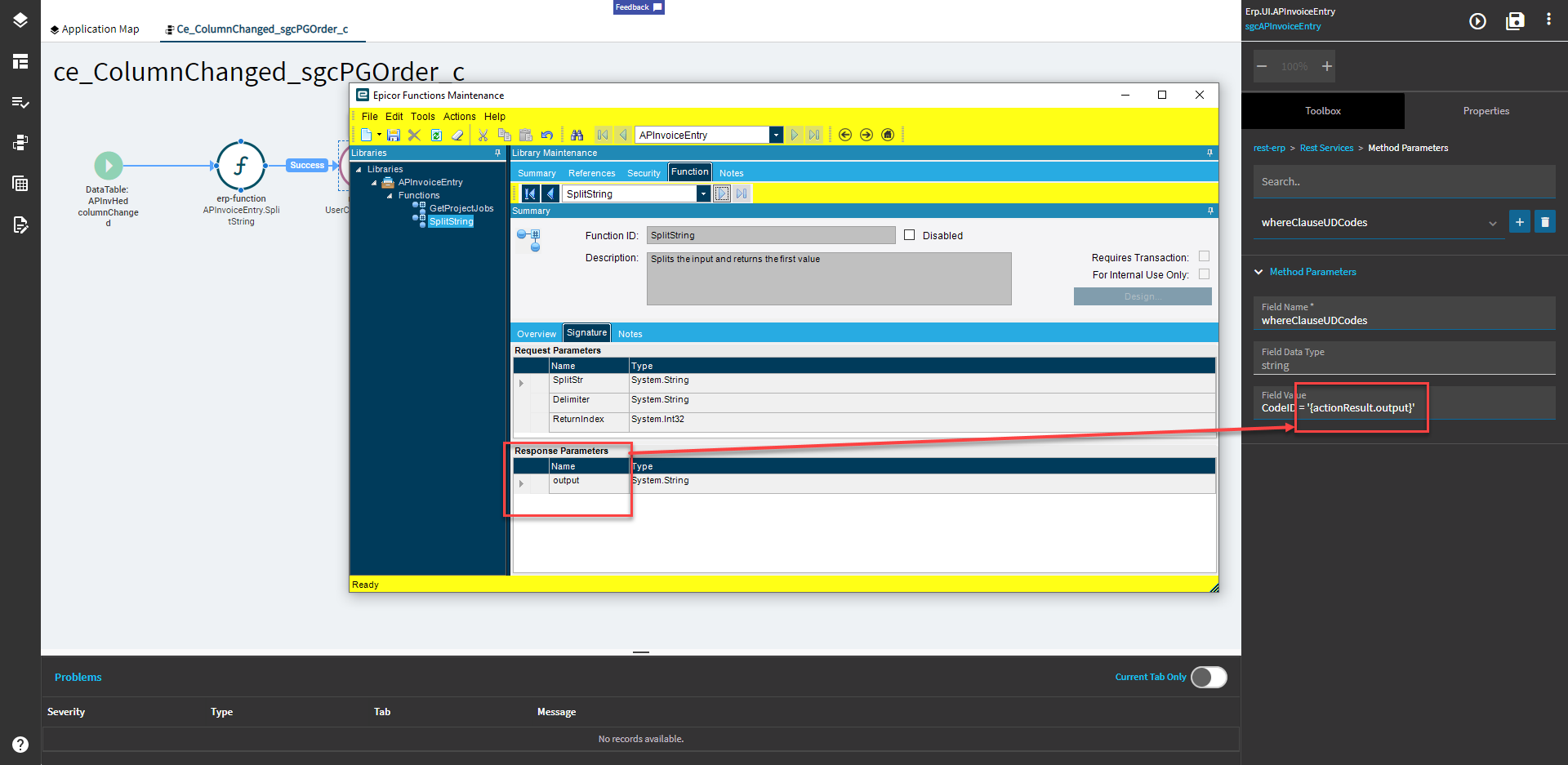Screen dimensions: 1568x765
Task: Save the layout with top-right save icon
Action: click(1515, 21)
